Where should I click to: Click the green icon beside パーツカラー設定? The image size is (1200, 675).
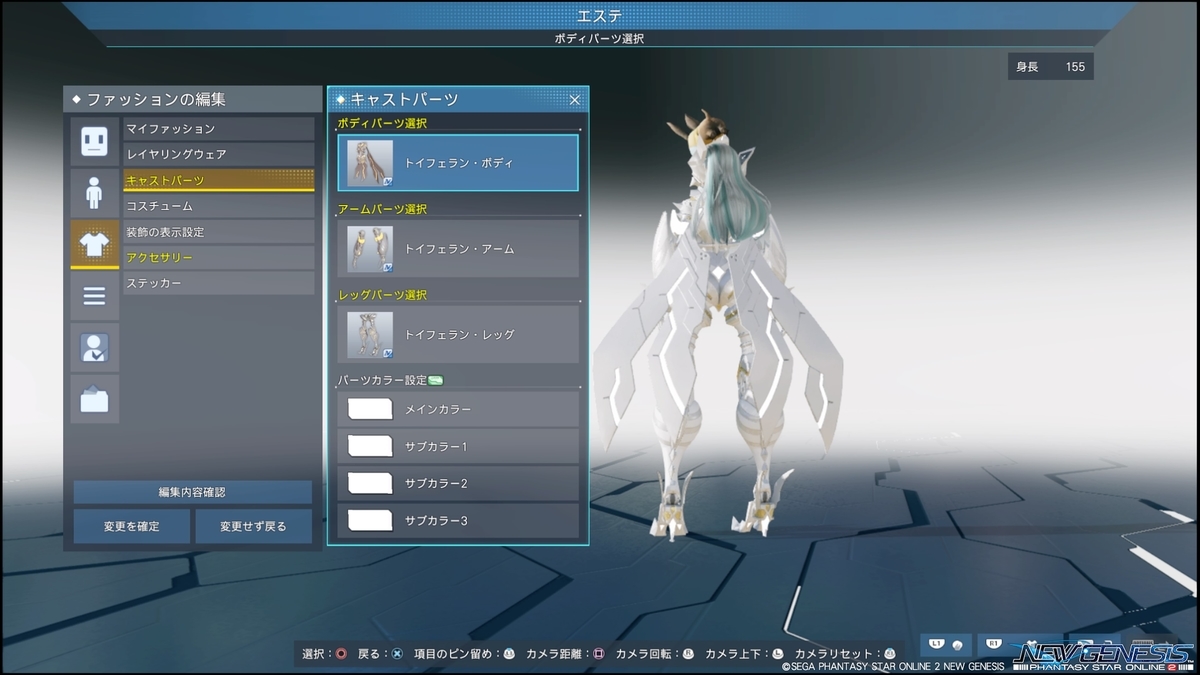[x=435, y=380]
